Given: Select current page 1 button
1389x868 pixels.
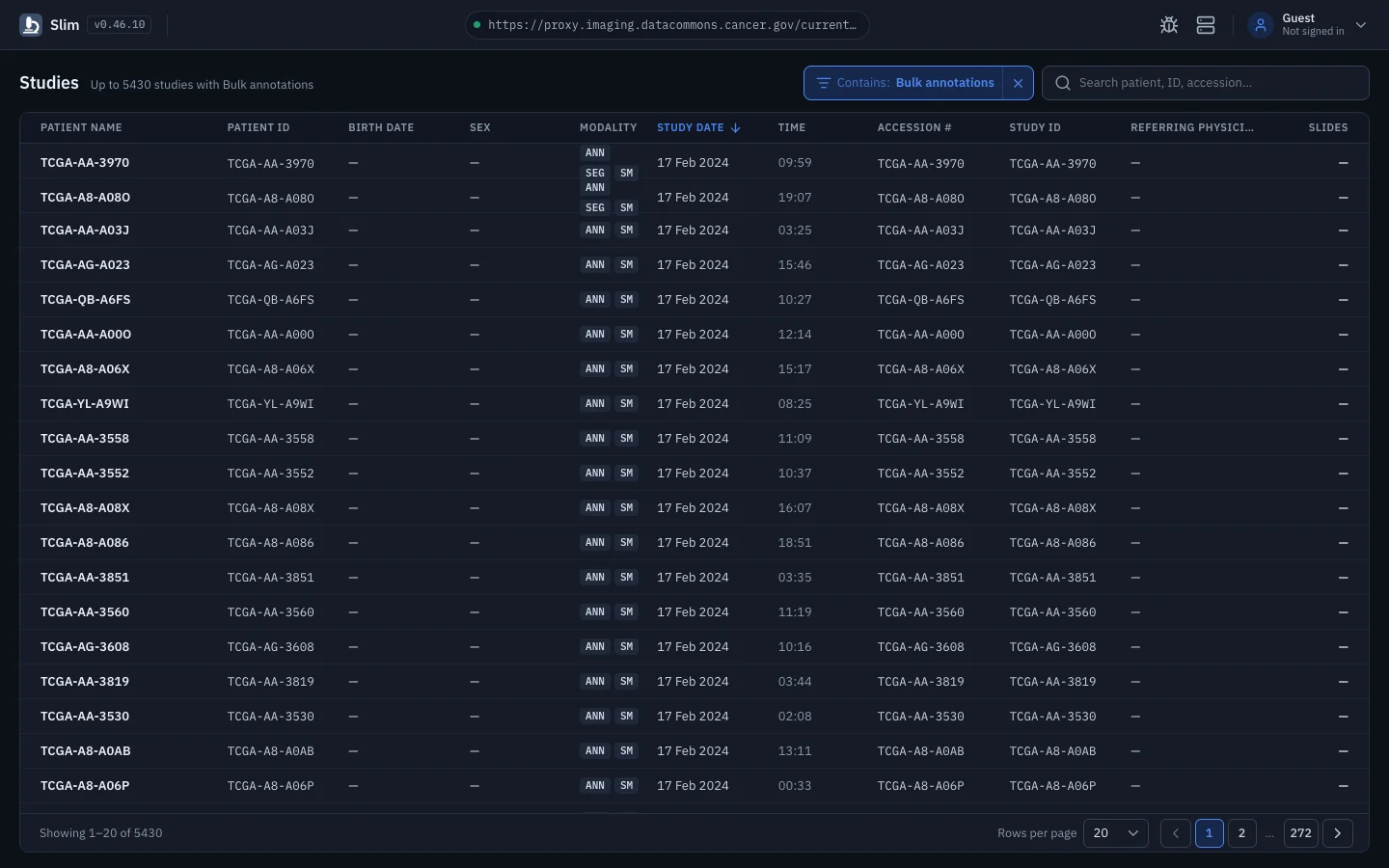Looking at the screenshot, I should pyautogui.click(x=1210, y=833).
